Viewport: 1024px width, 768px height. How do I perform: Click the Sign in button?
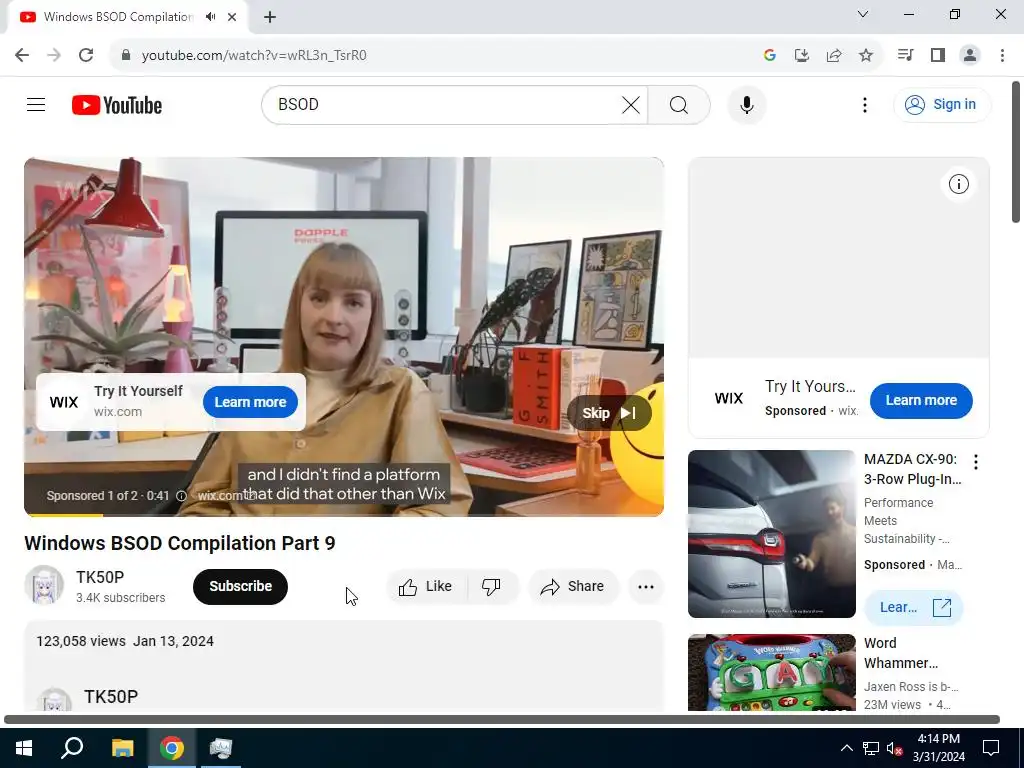942,104
